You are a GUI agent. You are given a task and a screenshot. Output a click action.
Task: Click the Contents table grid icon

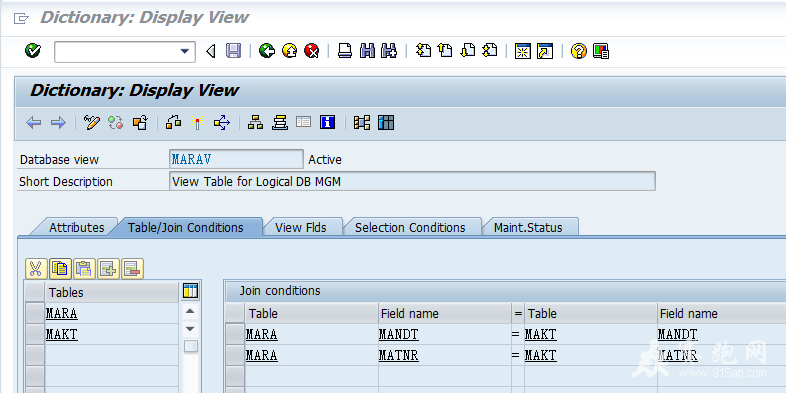(x=386, y=122)
